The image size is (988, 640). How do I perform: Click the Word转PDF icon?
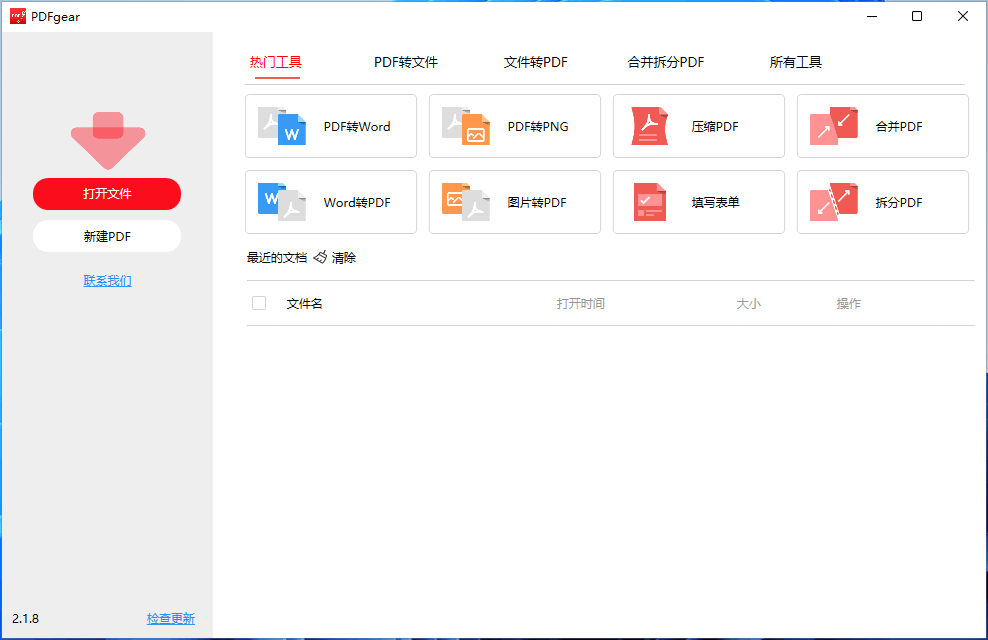tap(282, 202)
